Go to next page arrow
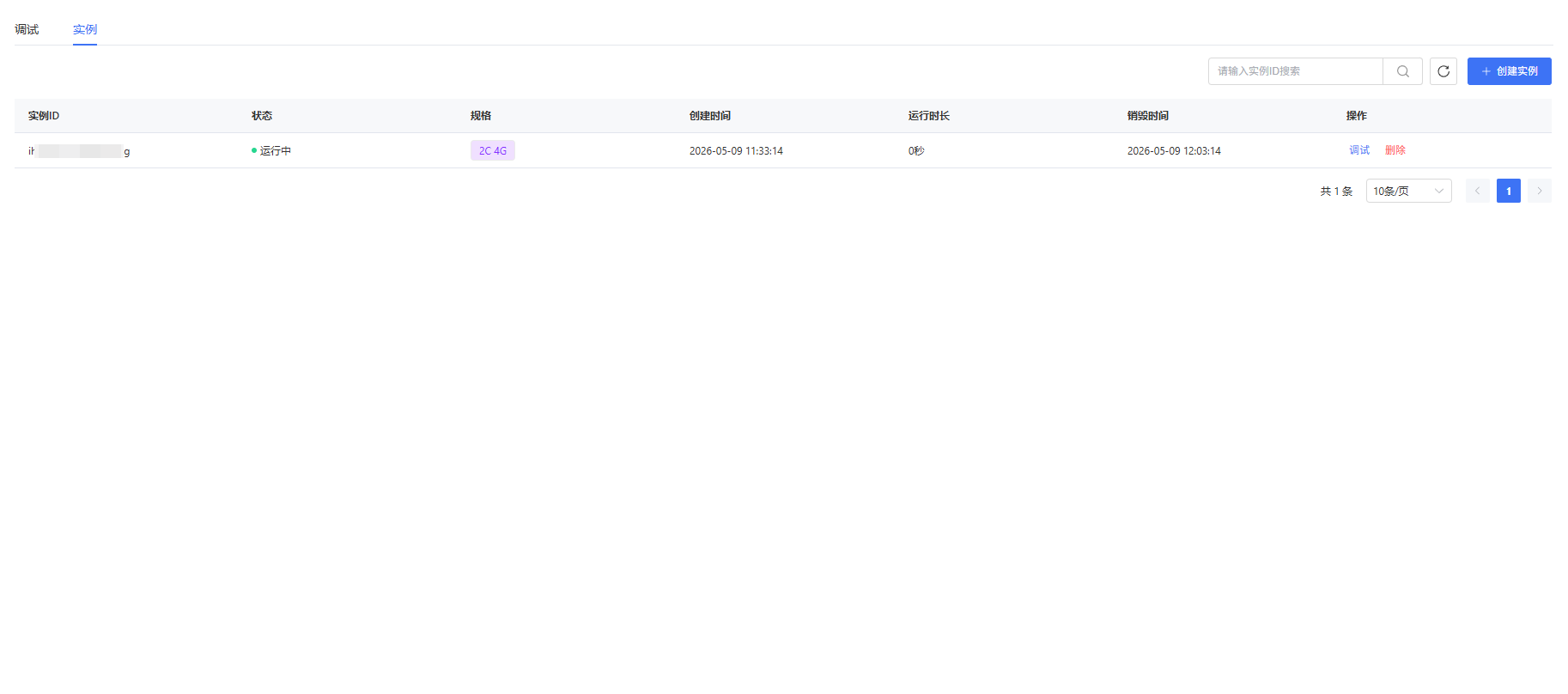This screenshot has width=1568, height=694. pos(1540,191)
